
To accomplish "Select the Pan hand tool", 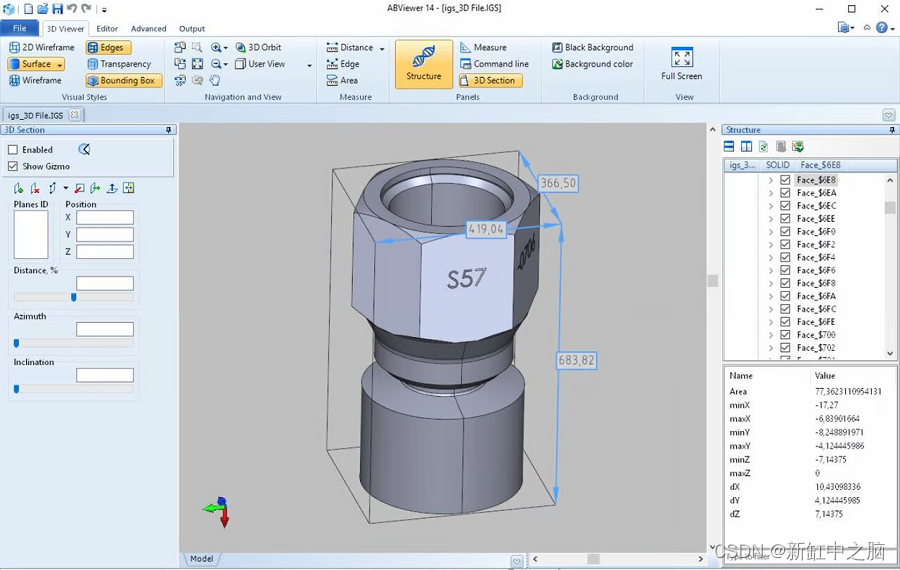I will (x=215, y=80).
